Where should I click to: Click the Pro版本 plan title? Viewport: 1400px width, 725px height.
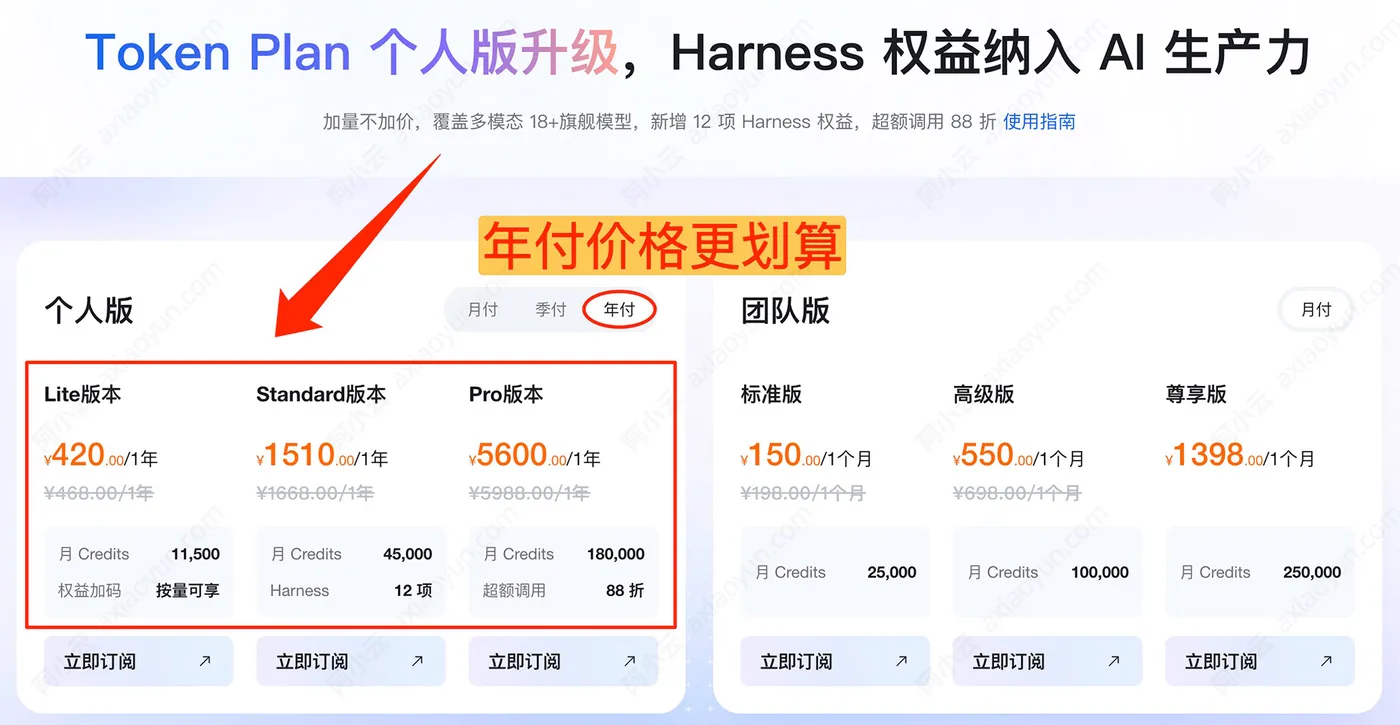click(506, 394)
